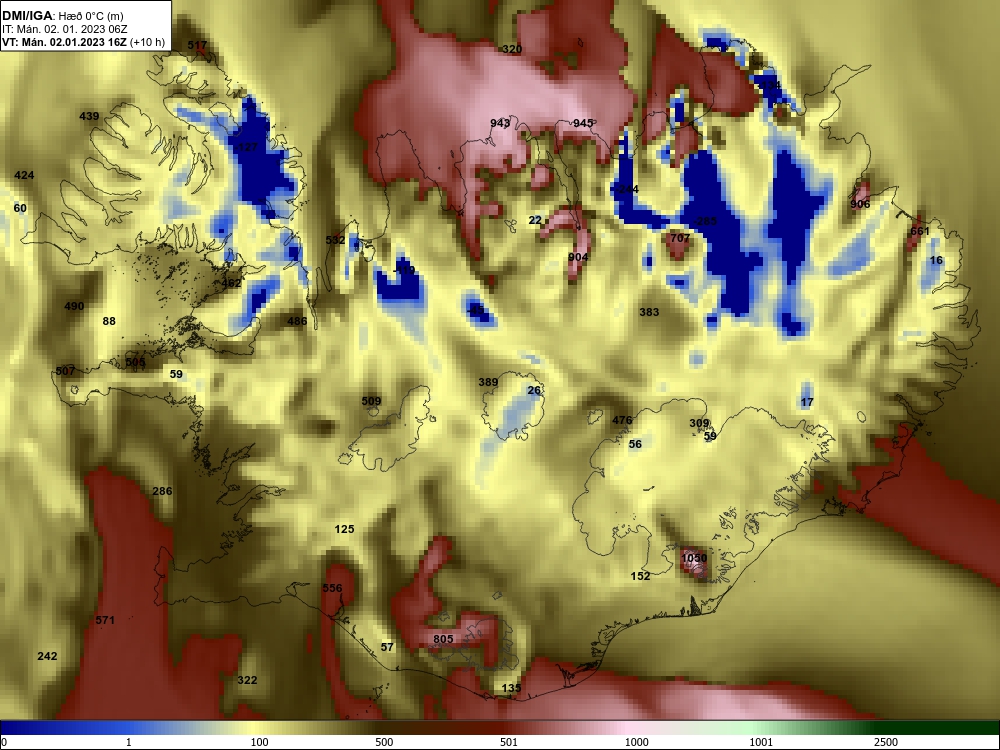Click the value 286 on the map
The width and height of the screenshot is (1000, 750).
point(162,491)
